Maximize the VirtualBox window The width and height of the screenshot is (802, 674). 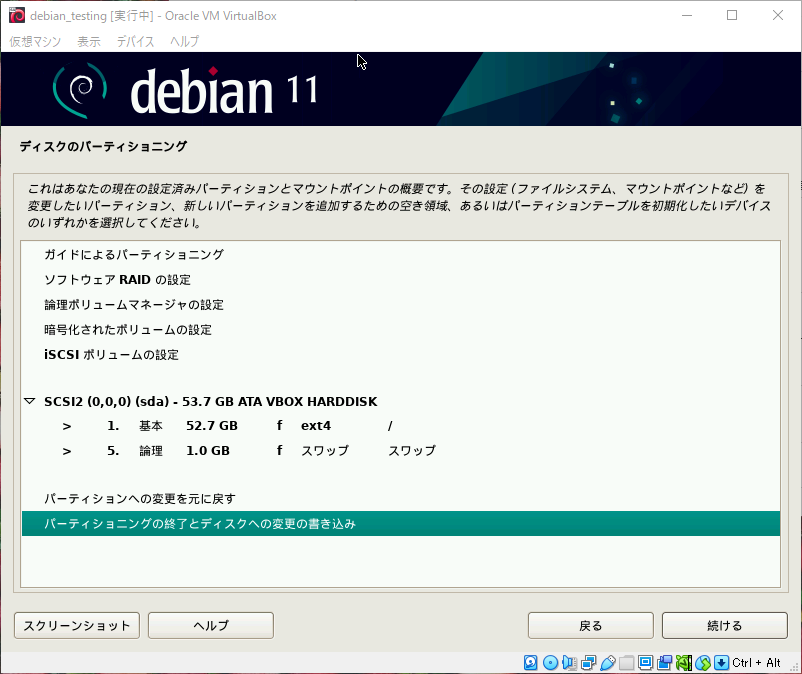click(732, 15)
